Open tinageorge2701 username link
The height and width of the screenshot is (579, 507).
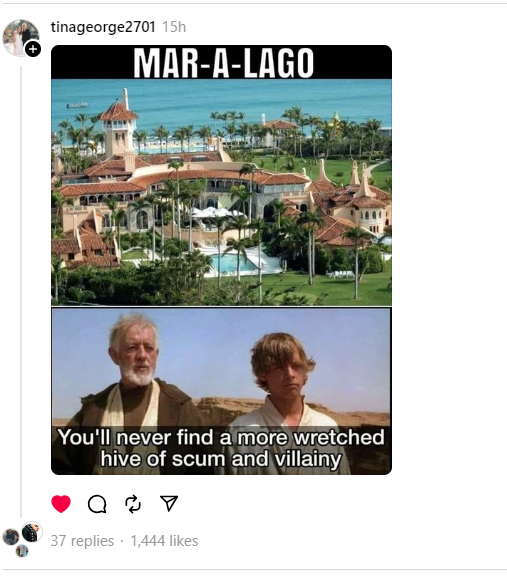click(103, 27)
